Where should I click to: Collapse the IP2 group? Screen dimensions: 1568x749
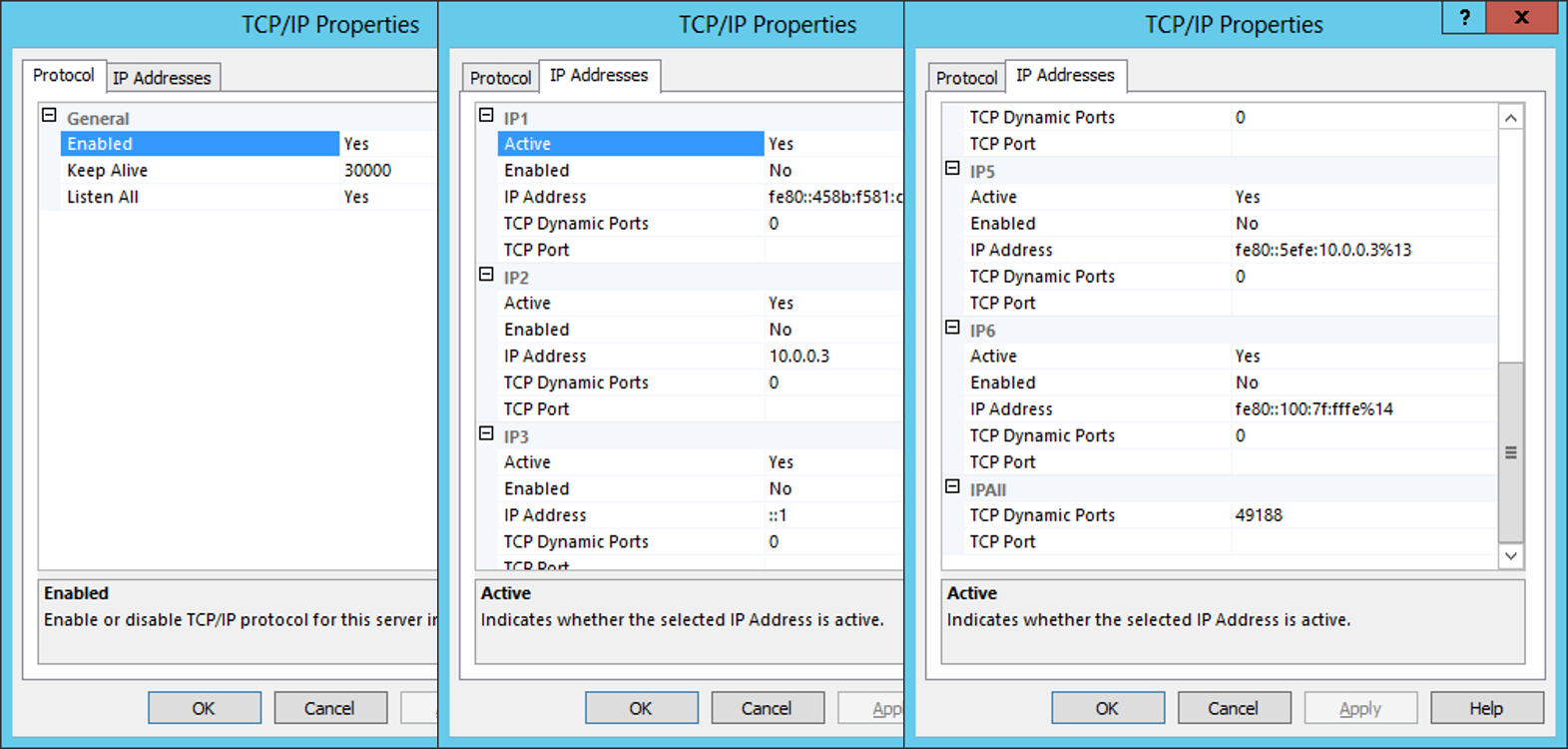pos(485,276)
